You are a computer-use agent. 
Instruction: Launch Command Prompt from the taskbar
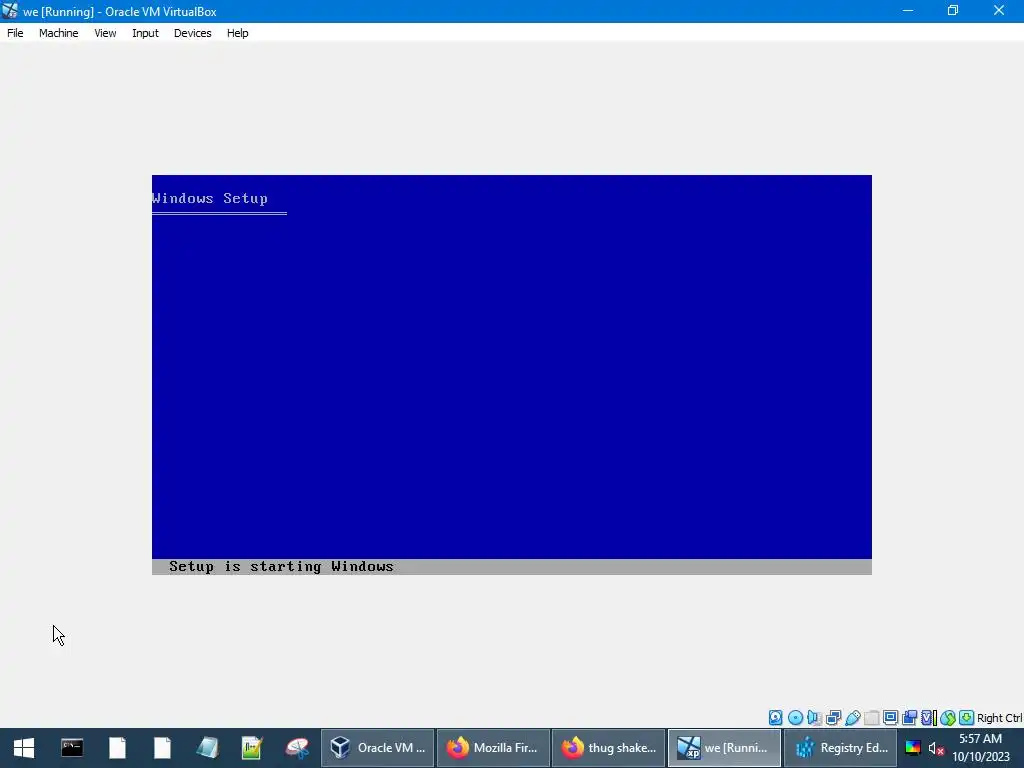(72, 748)
